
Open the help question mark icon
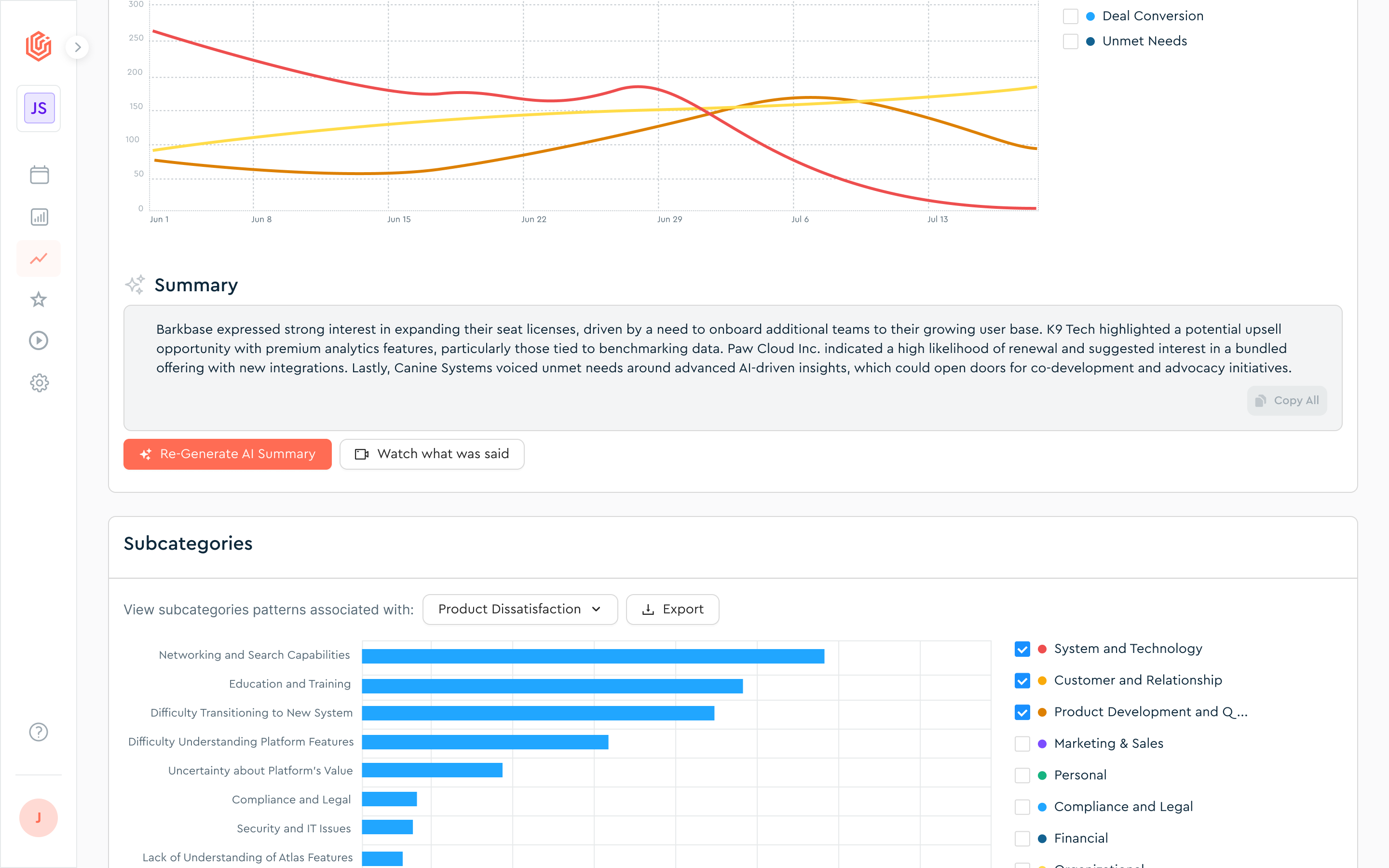click(x=39, y=732)
